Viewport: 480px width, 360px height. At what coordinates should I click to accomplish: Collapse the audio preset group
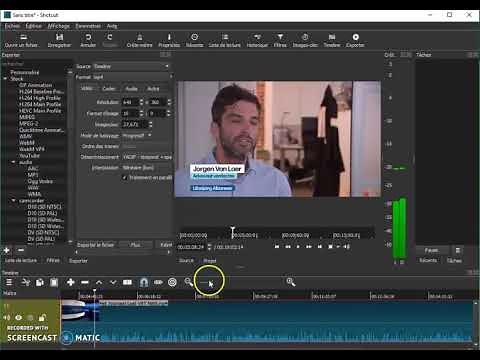tap(14, 162)
